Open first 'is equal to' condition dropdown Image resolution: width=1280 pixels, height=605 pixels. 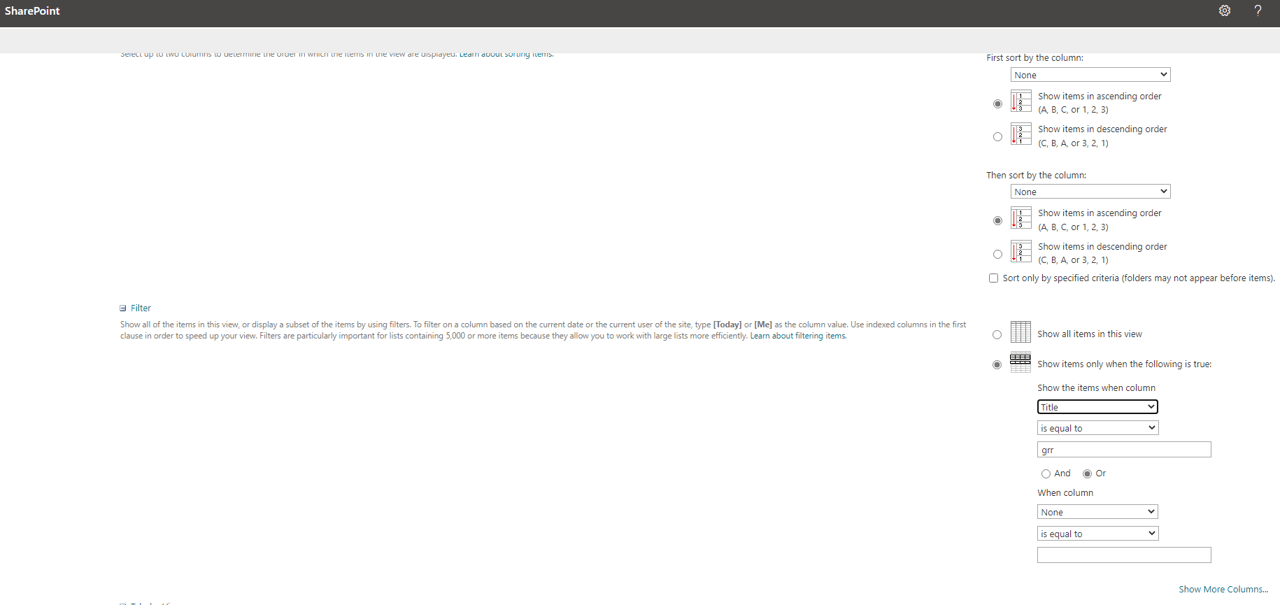[1097, 428]
